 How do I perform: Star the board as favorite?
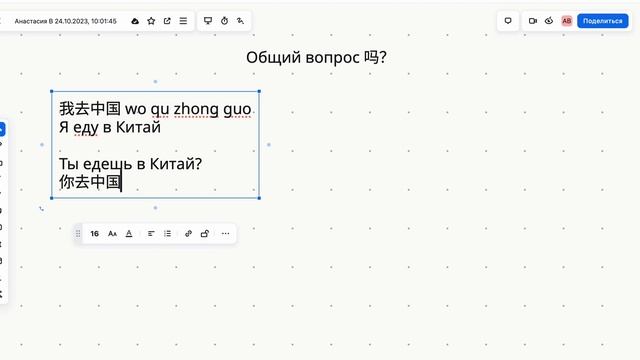[x=151, y=21]
